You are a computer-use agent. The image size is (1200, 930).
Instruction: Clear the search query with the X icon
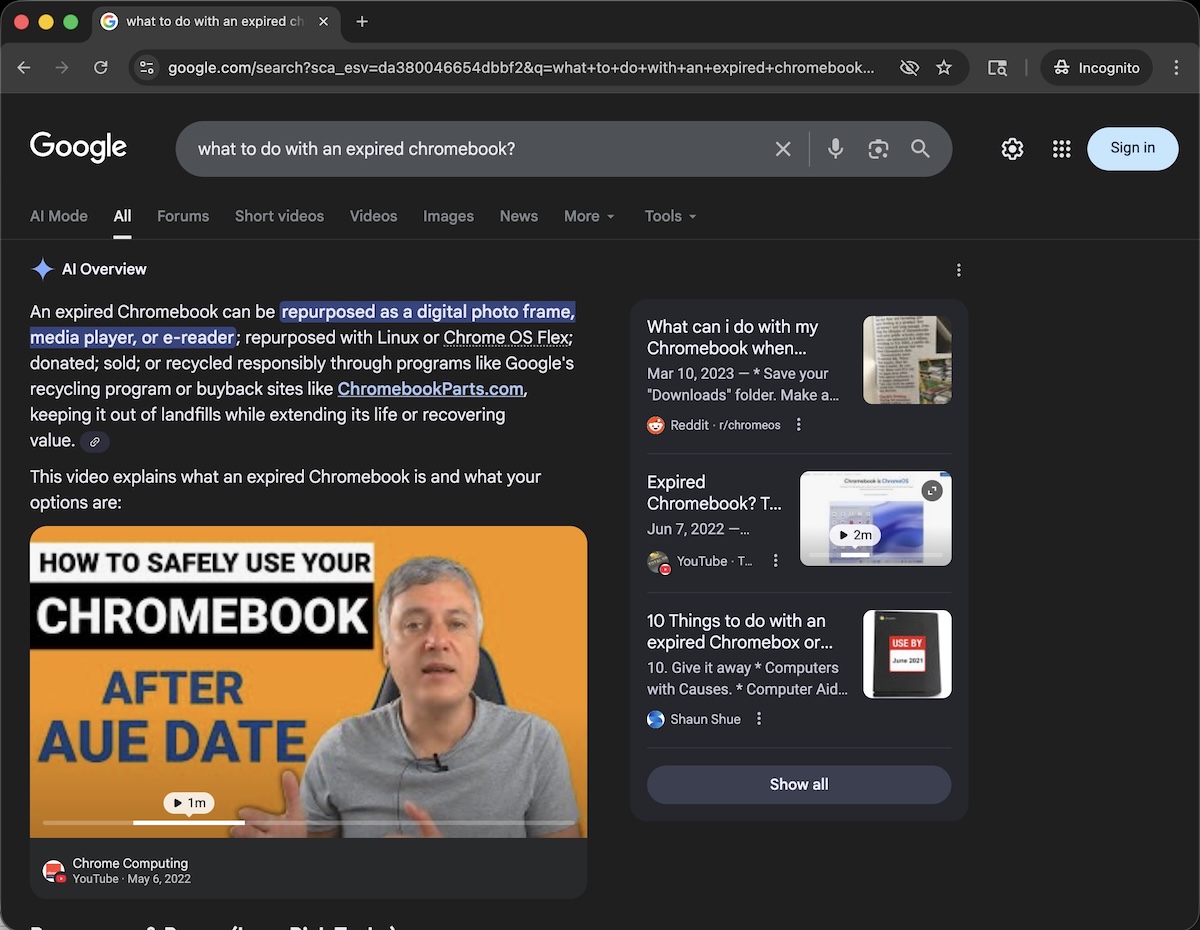tap(783, 148)
